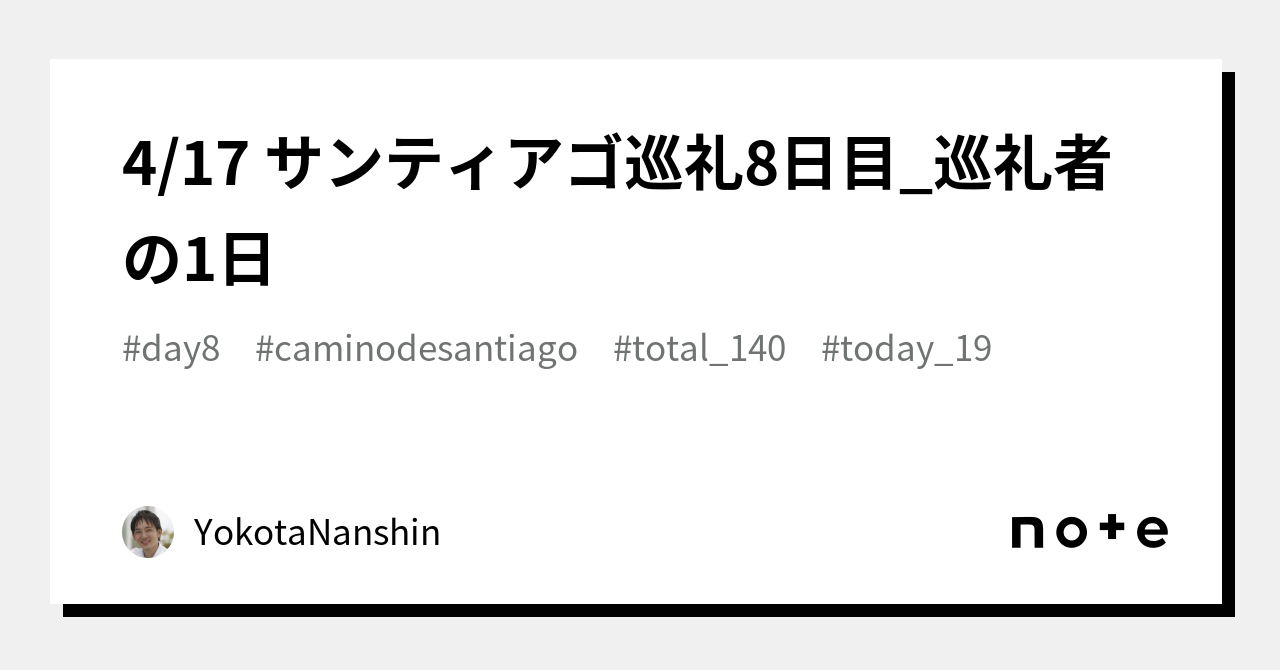This screenshot has width=1280, height=670.
Task: Open the #day8 hashtag
Action: pyautogui.click(x=171, y=349)
